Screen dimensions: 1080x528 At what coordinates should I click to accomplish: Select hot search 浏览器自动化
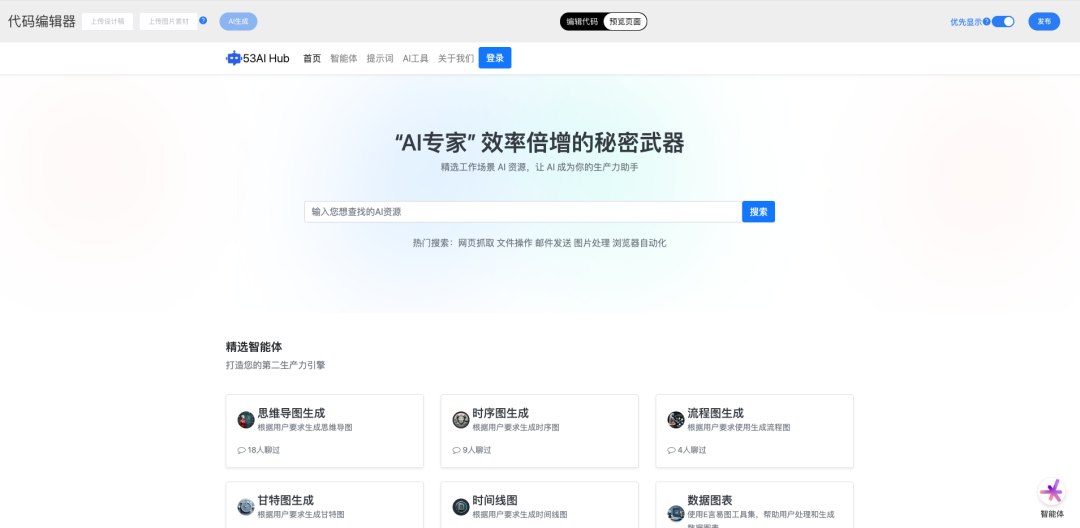(x=639, y=243)
